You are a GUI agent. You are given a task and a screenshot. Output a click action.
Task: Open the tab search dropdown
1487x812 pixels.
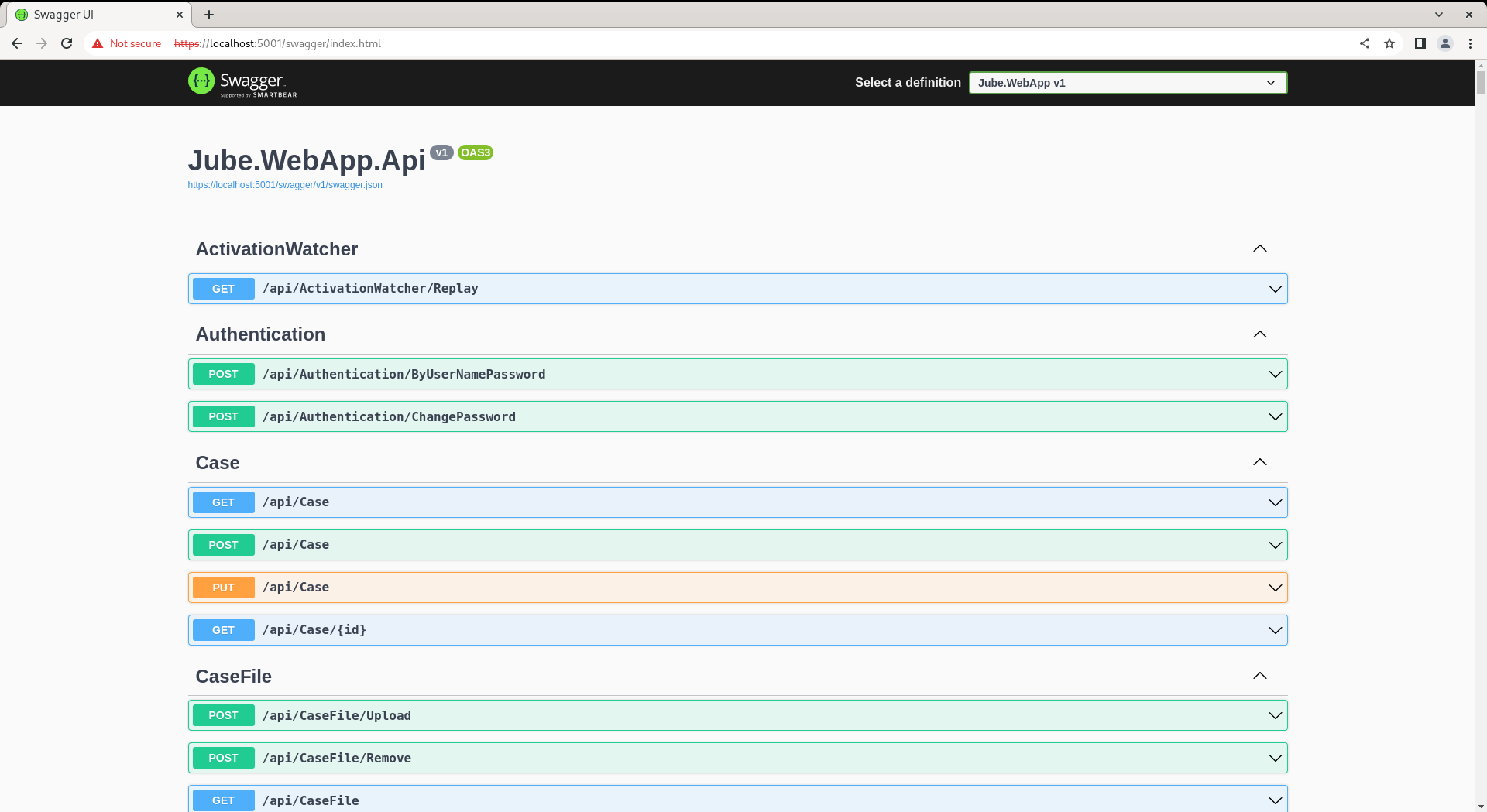(1439, 15)
